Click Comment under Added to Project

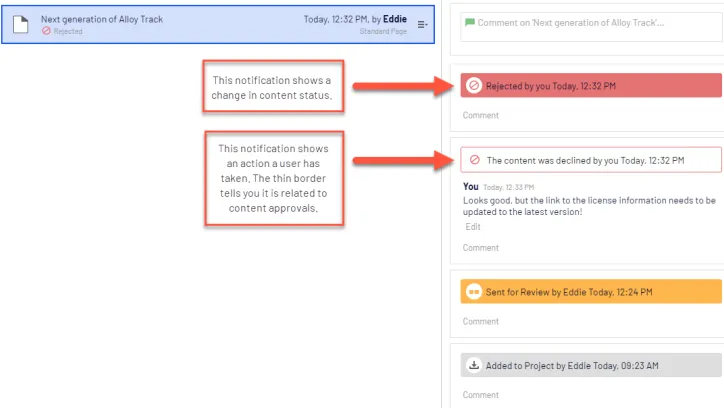click(481, 395)
